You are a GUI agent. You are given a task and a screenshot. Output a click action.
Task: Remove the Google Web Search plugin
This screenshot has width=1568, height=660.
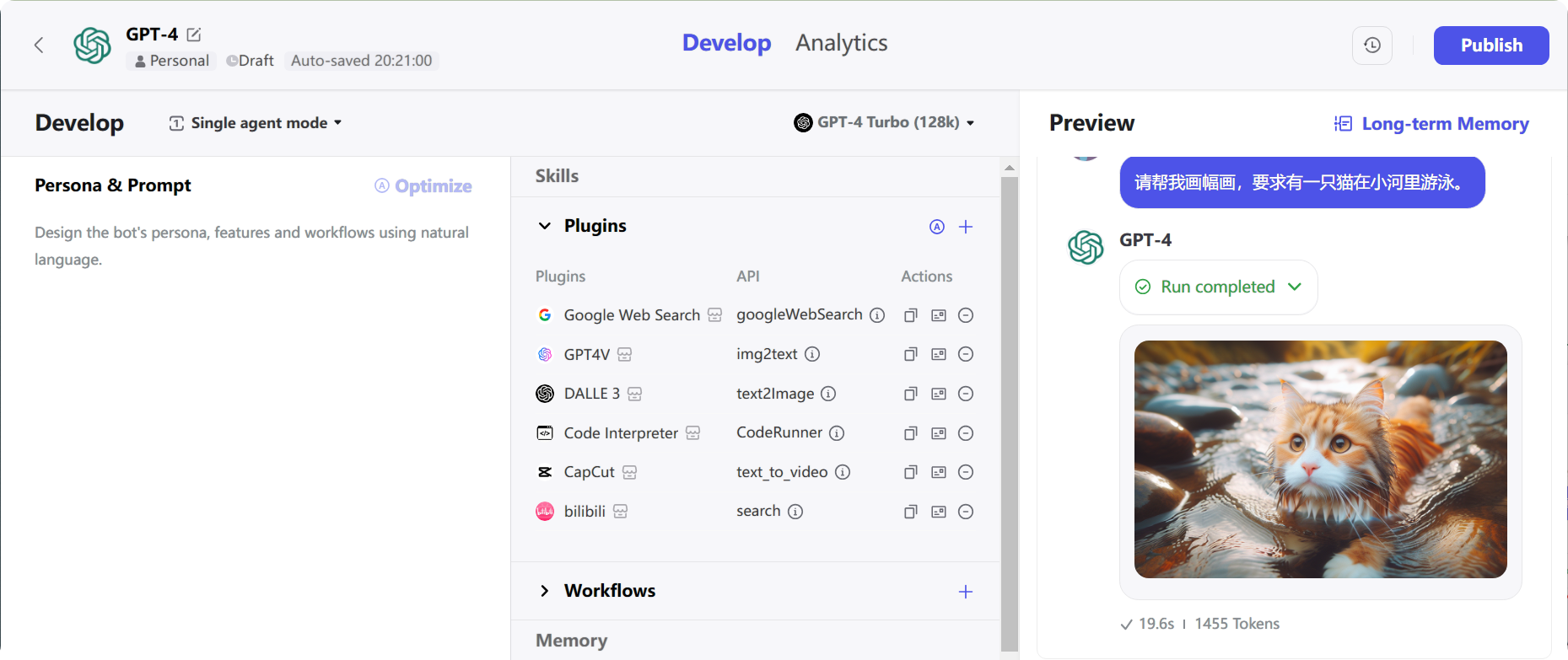[966, 315]
